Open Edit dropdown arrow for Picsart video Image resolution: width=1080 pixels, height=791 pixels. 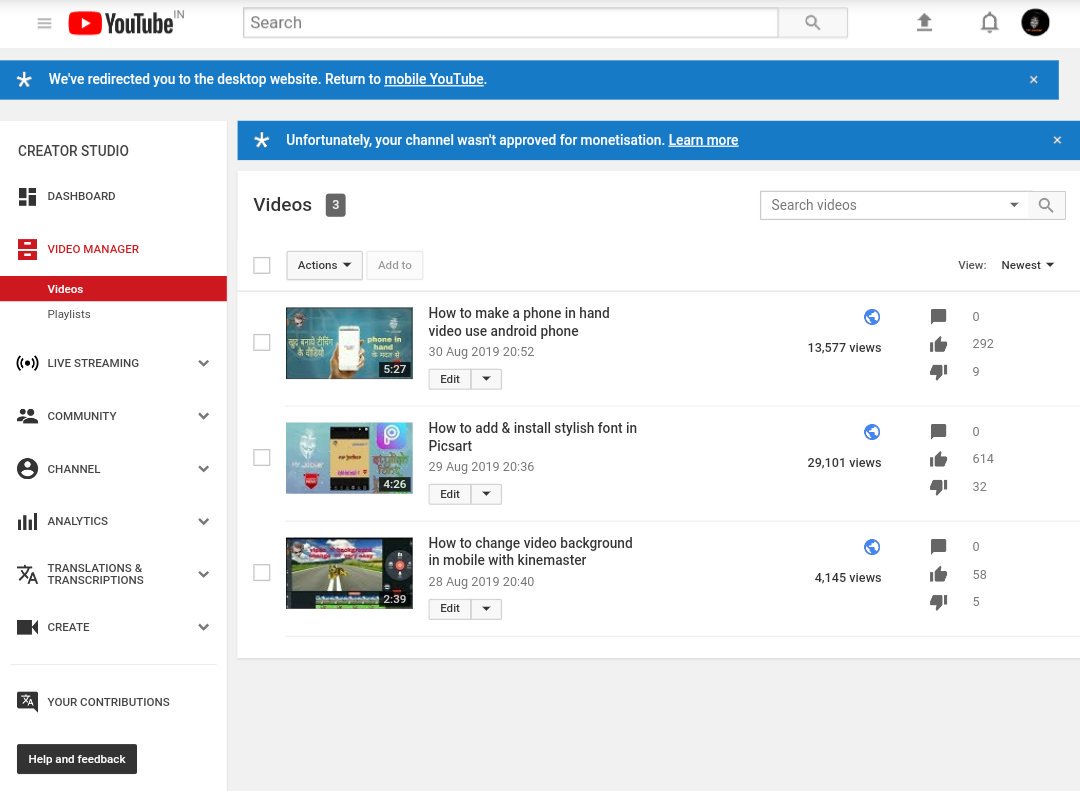[x=486, y=494]
